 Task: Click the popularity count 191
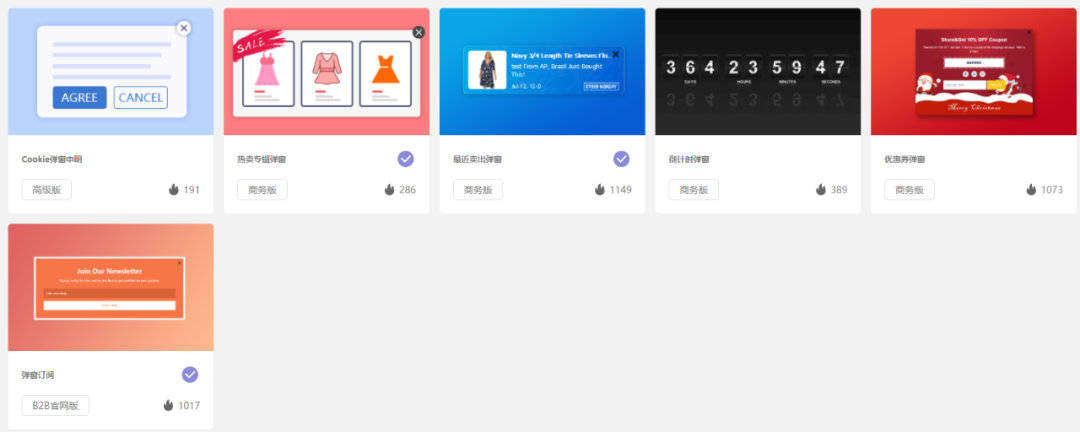point(191,189)
